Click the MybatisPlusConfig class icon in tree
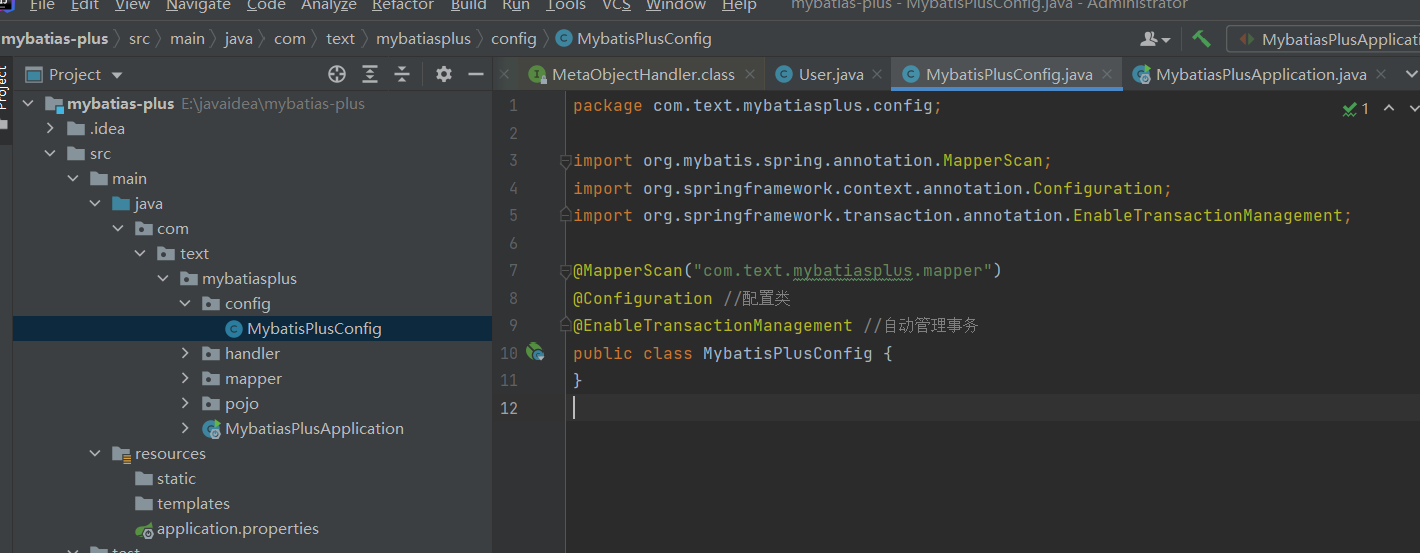Image resolution: width=1420 pixels, height=553 pixels. [234, 329]
